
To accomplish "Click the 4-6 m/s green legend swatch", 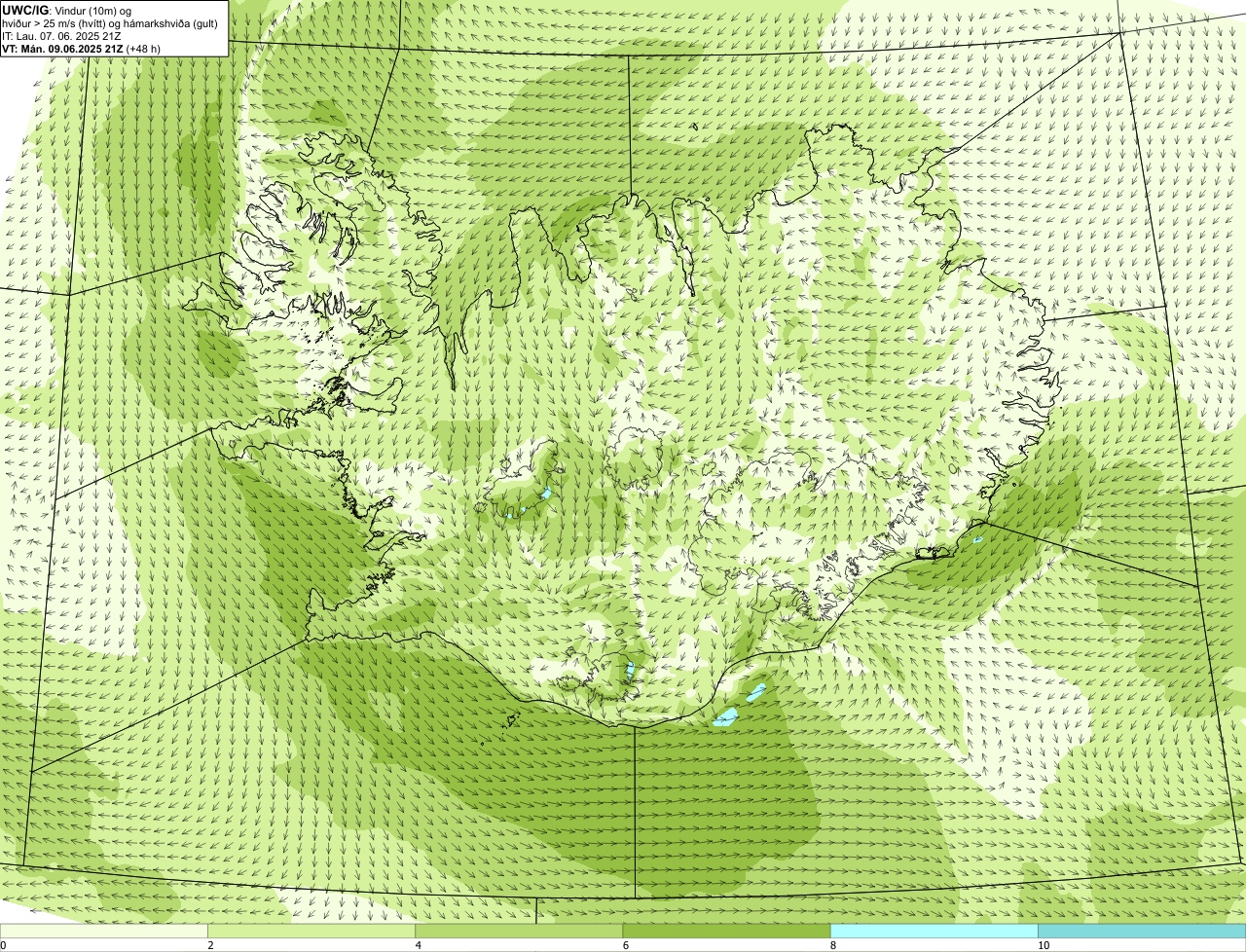I will point(519,931).
